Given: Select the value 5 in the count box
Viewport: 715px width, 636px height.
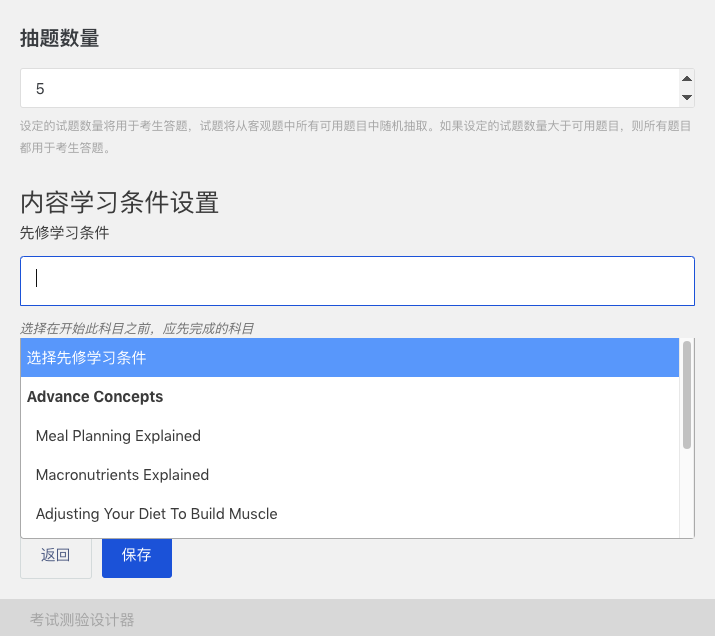Looking at the screenshot, I should (x=40, y=88).
